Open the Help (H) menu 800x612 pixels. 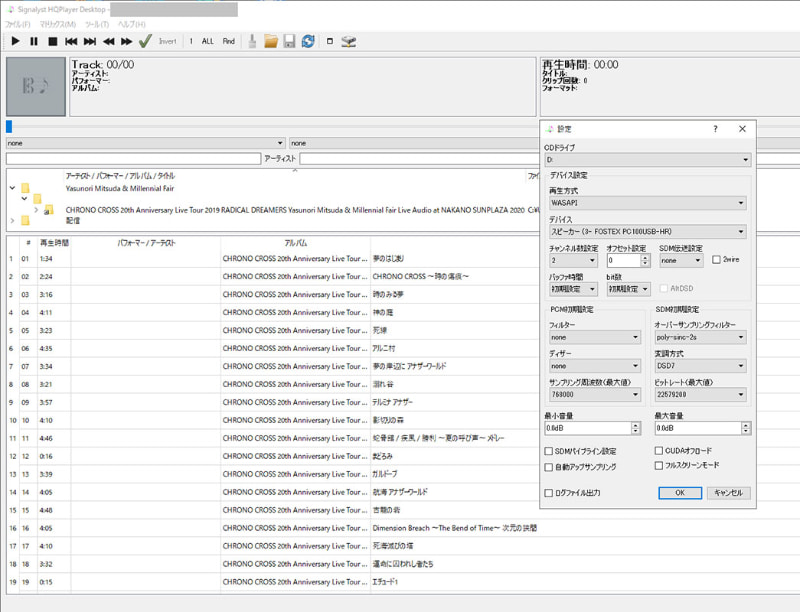tap(132, 24)
